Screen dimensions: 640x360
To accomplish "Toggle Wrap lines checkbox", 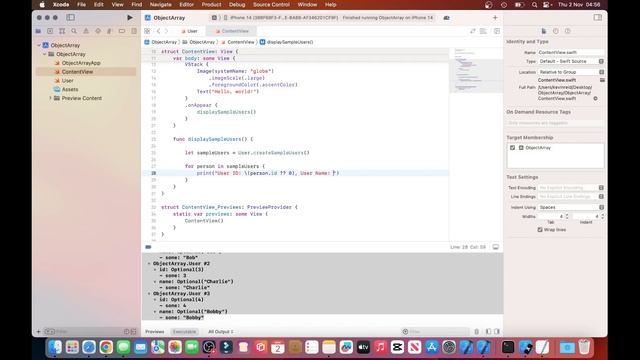I will pyautogui.click(x=540, y=230).
